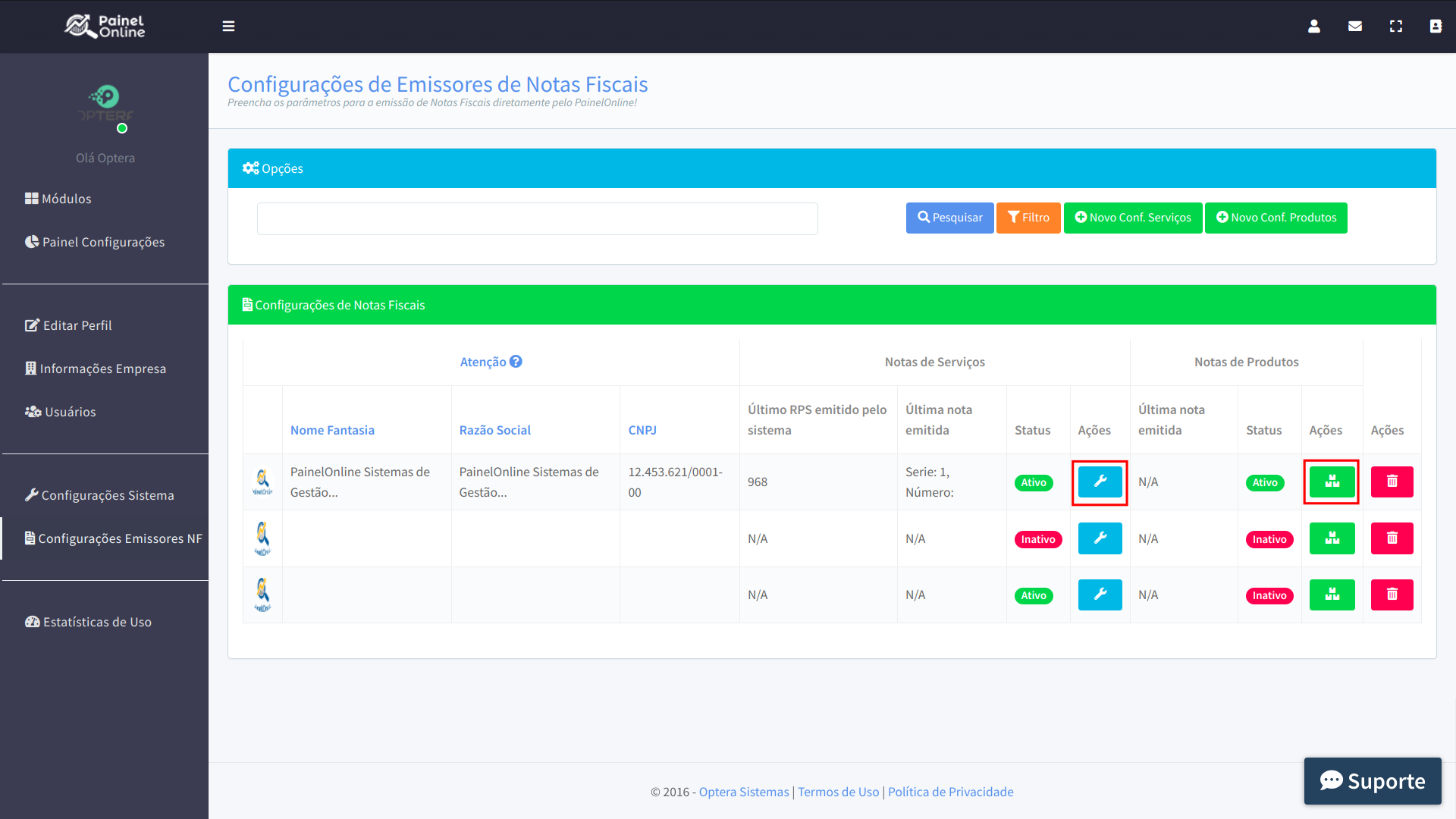Click 'Serie: 1, Número:' cell
Screen dimensions: 1456x819
(x=952, y=482)
